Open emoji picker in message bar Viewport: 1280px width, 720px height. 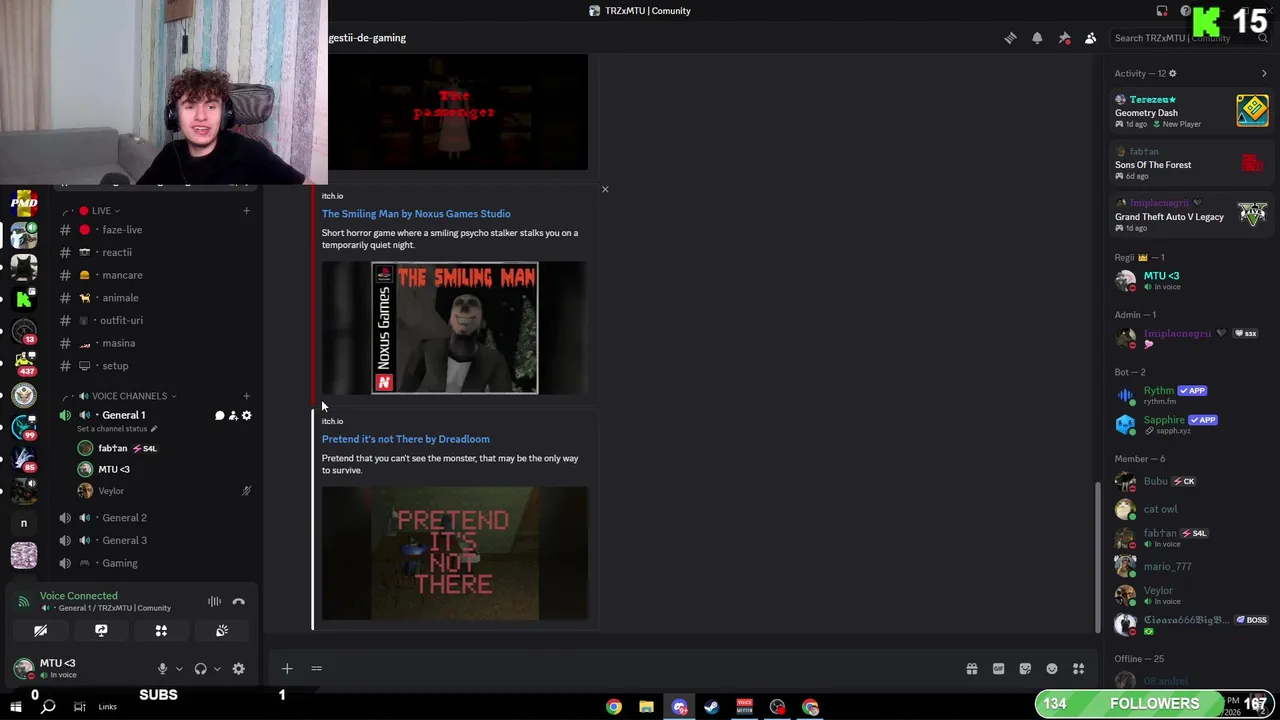click(1052, 669)
